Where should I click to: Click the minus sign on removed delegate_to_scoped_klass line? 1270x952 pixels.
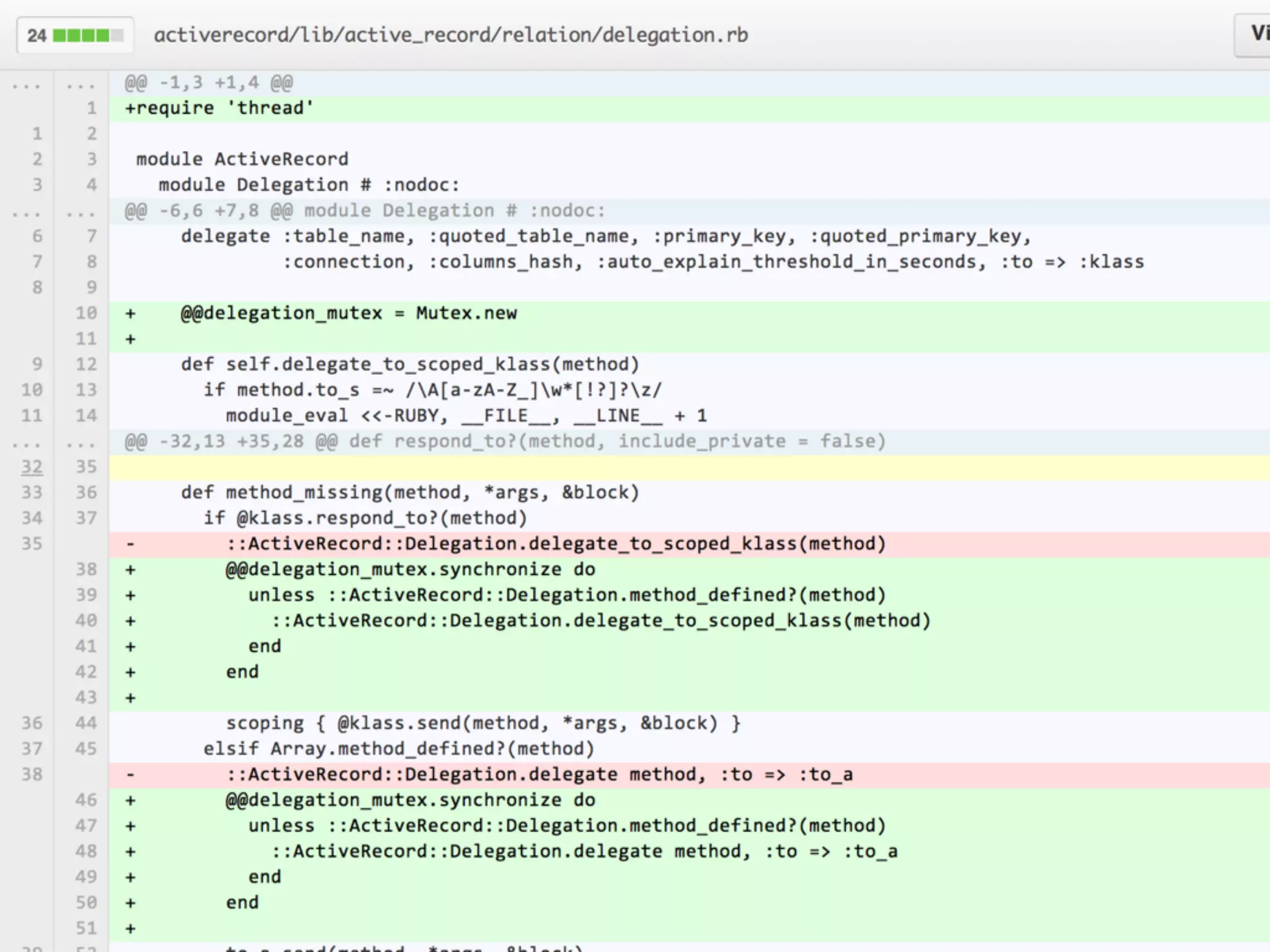[x=130, y=544]
